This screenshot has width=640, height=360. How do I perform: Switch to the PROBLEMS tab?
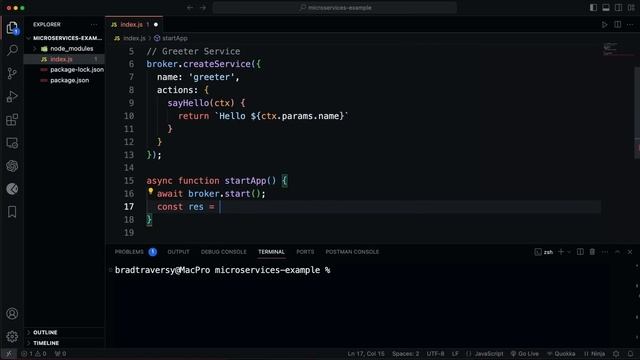coord(129,252)
